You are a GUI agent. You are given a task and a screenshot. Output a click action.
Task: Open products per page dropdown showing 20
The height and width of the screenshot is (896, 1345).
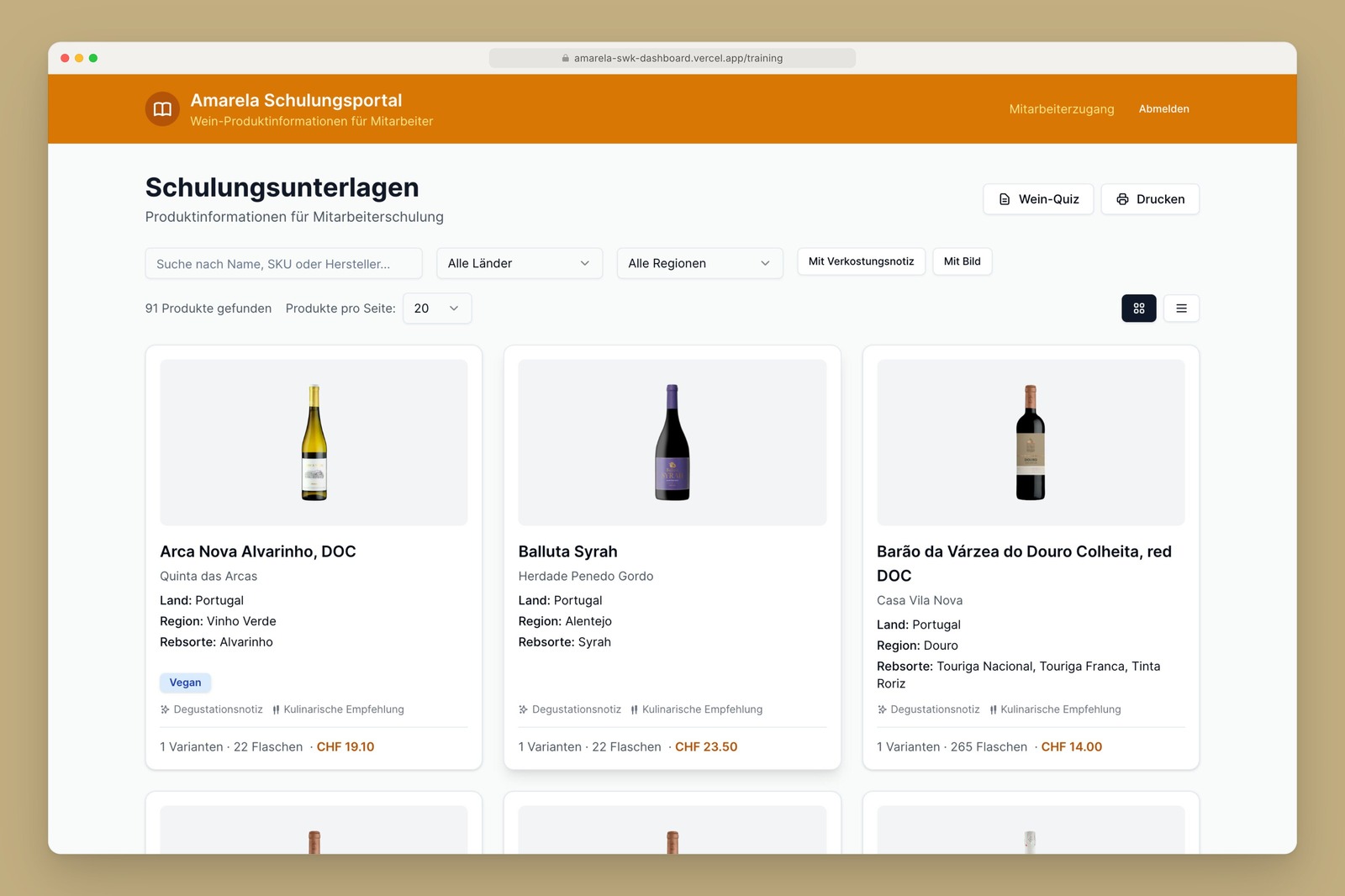point(437,308)
